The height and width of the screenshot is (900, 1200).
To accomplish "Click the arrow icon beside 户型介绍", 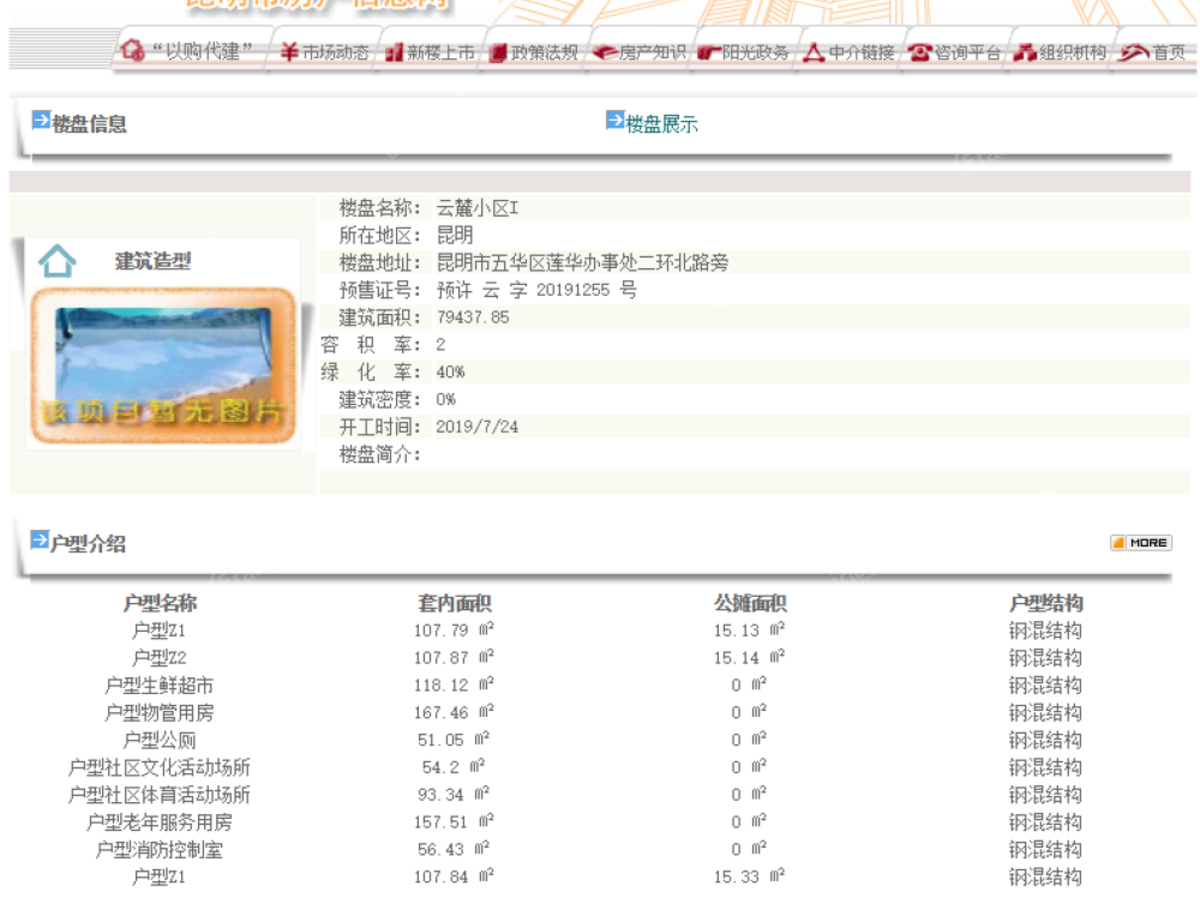I will (40, 540).
